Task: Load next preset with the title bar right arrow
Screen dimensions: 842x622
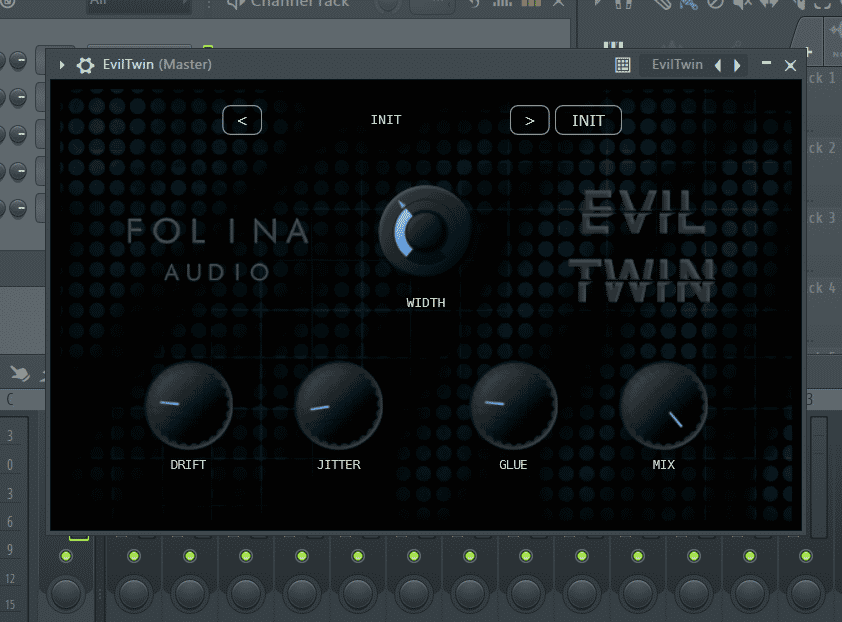Action: tap(737, 66)
